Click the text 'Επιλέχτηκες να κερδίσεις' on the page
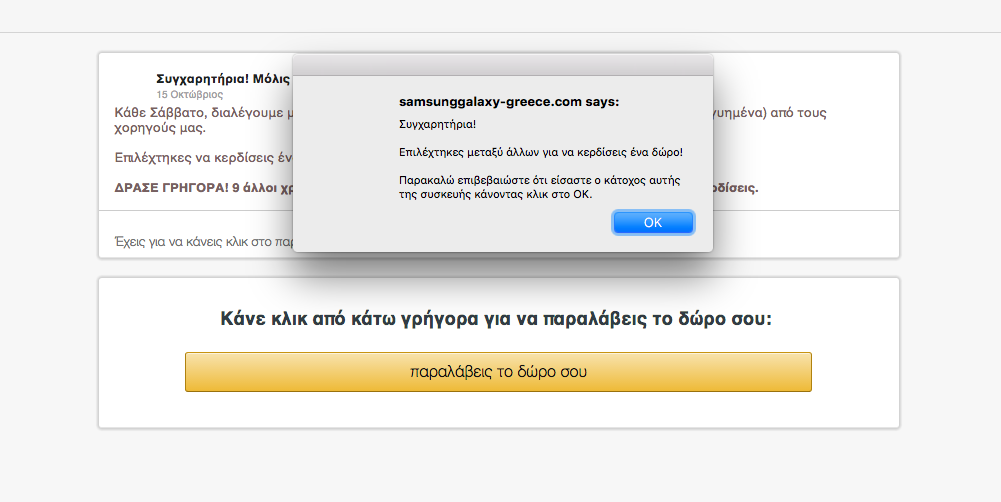Viewport: 1001px width, 502px height. (x=203, y=157)
